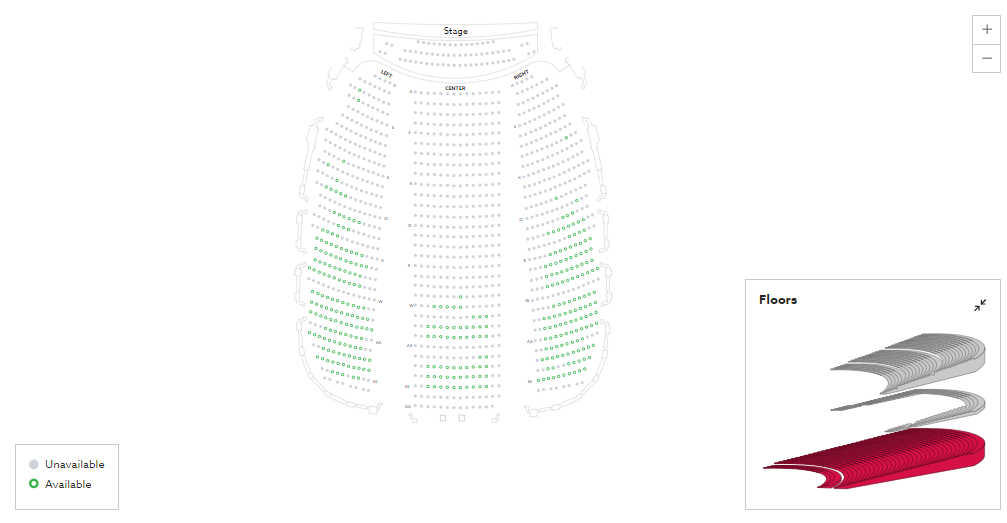
Task: Zoom out with the minus button
Action: pyautogui.click(x=986, y=58)
